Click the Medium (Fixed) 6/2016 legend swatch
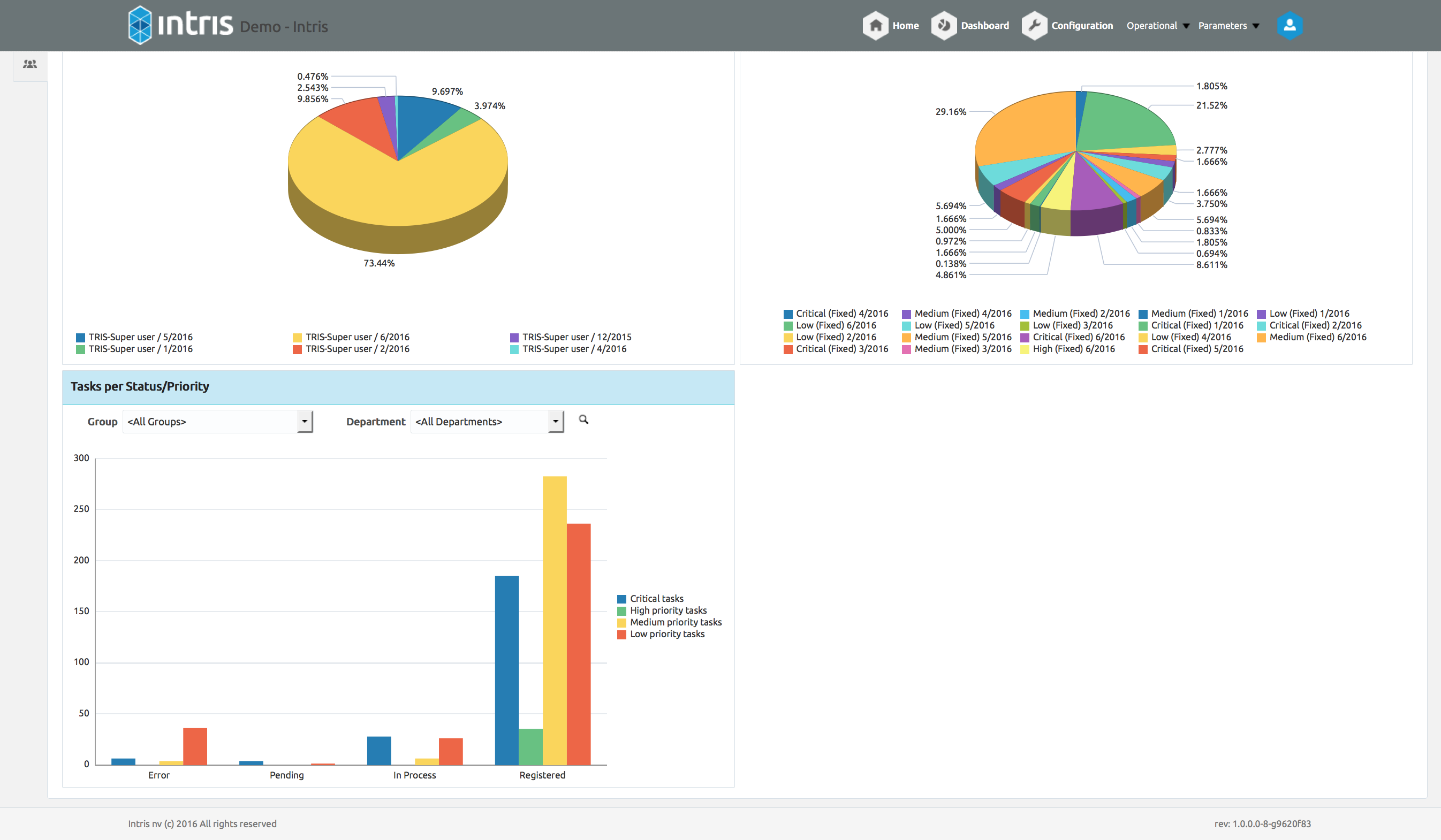1441x840 pixels. [1261, 337]
